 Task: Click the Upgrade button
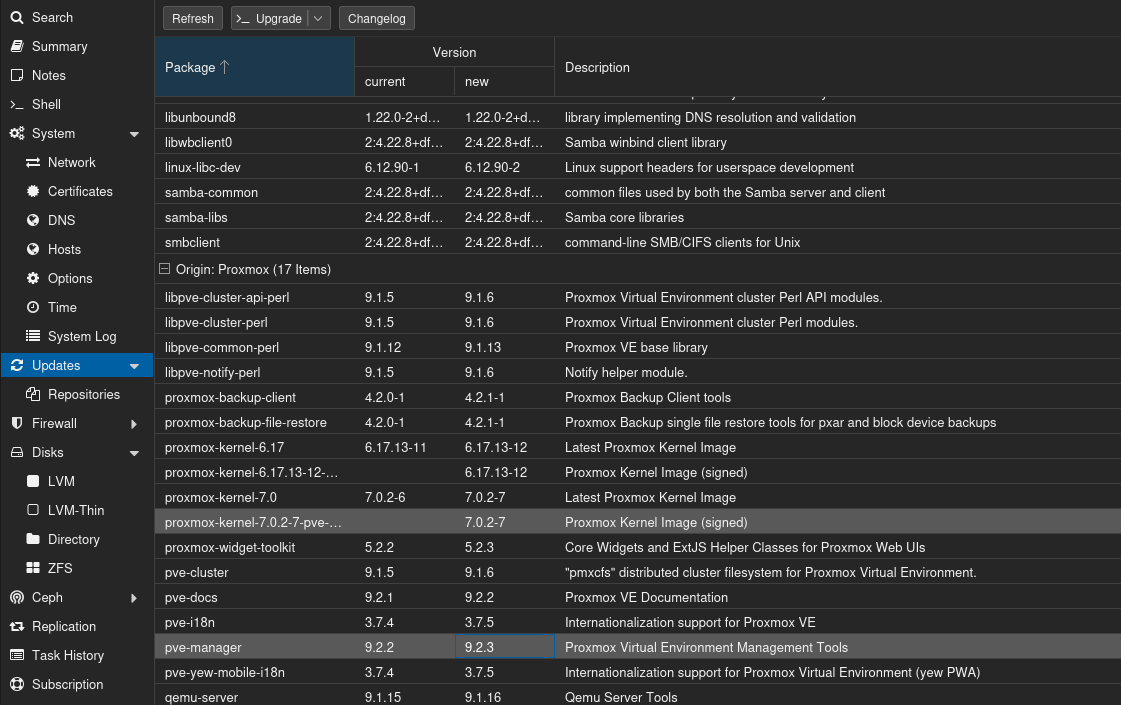pos(270,19)
